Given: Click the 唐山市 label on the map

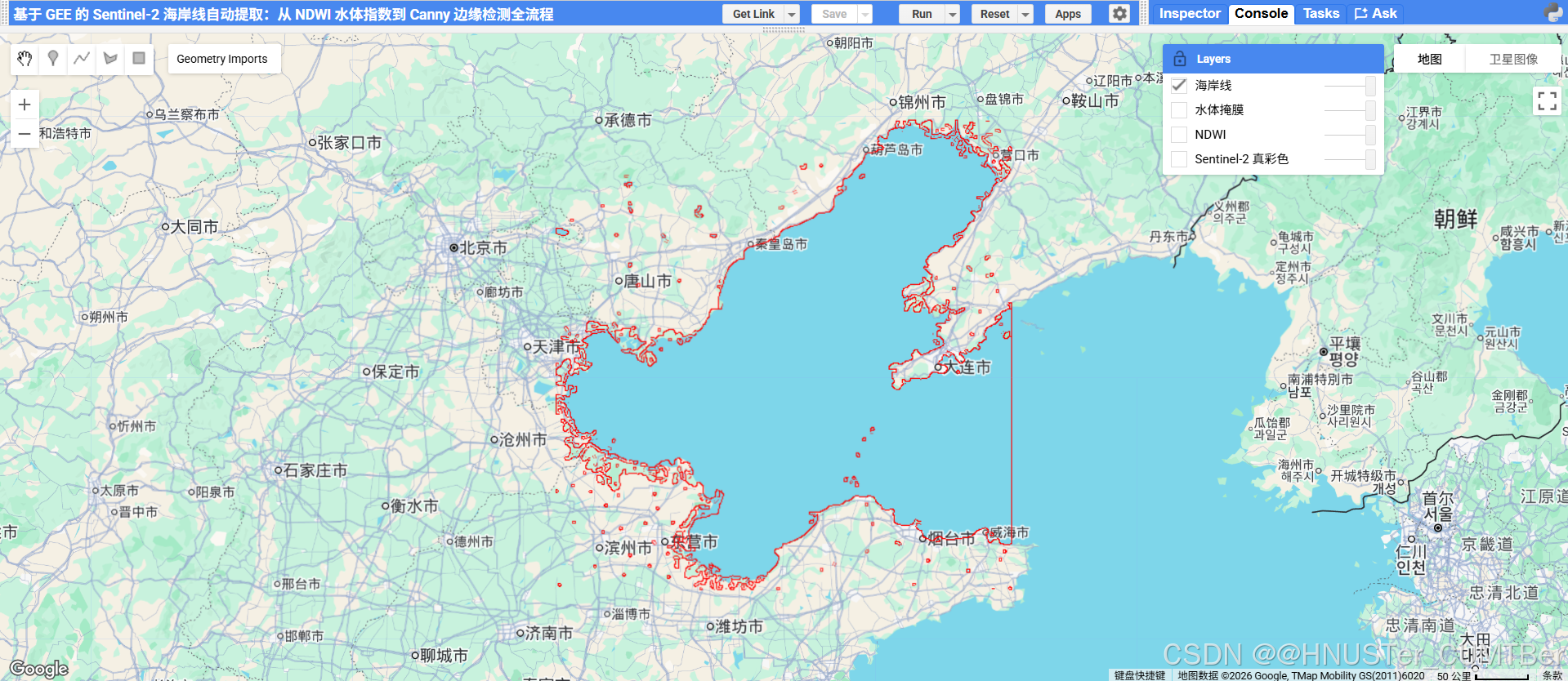Looking at the screenshot, I should [x=647, y=281].
